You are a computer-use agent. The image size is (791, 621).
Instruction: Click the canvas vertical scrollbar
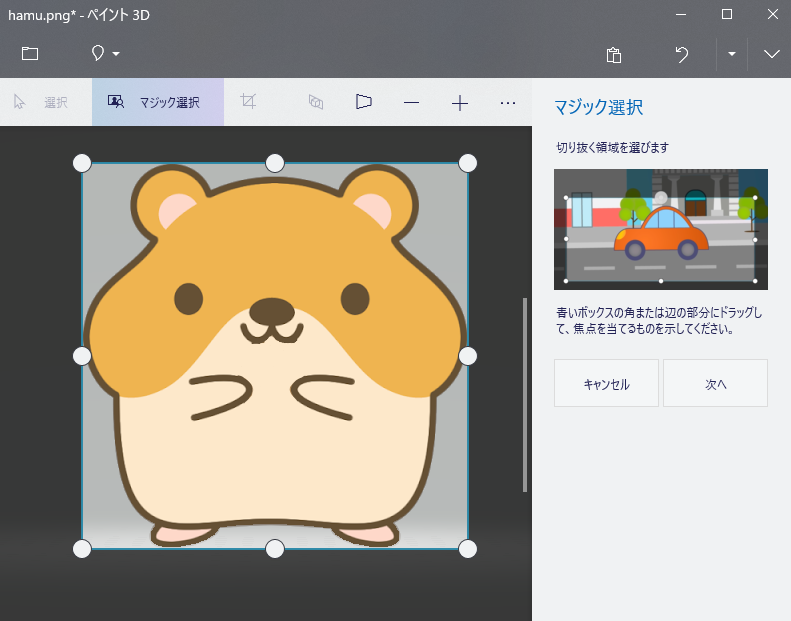525,394
